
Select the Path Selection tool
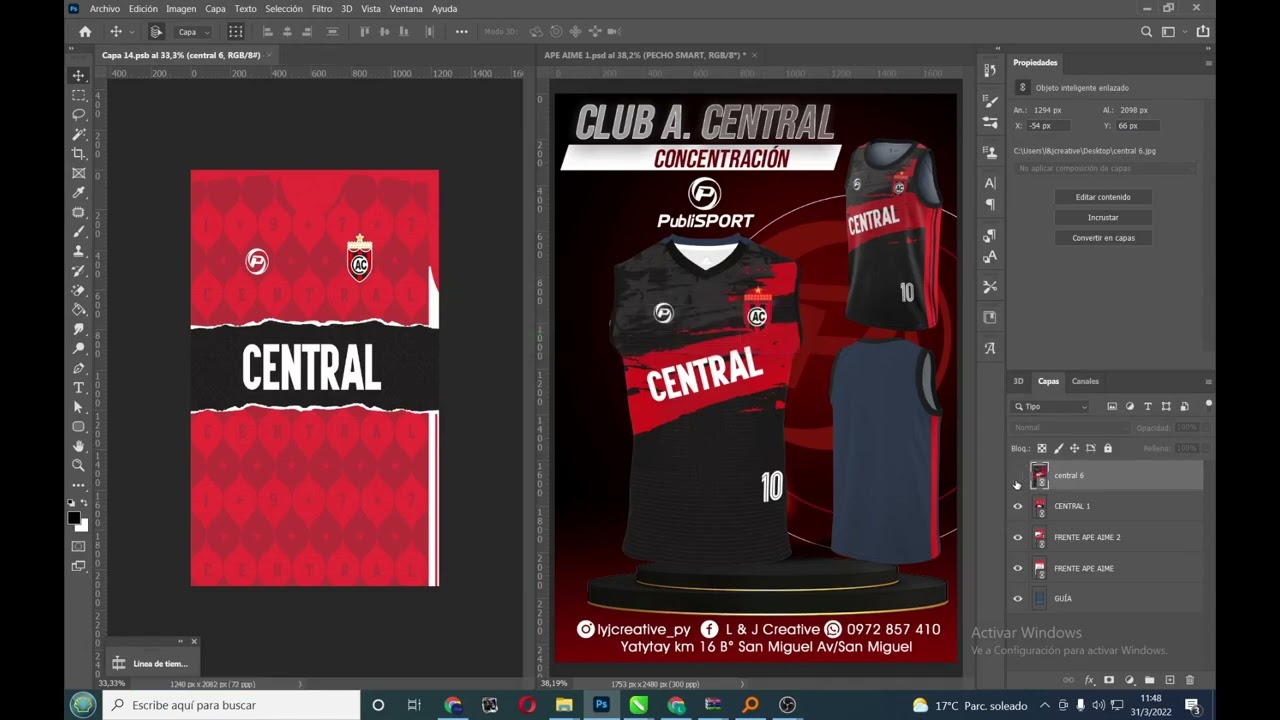pyautogui.click(x=78, y=407)
